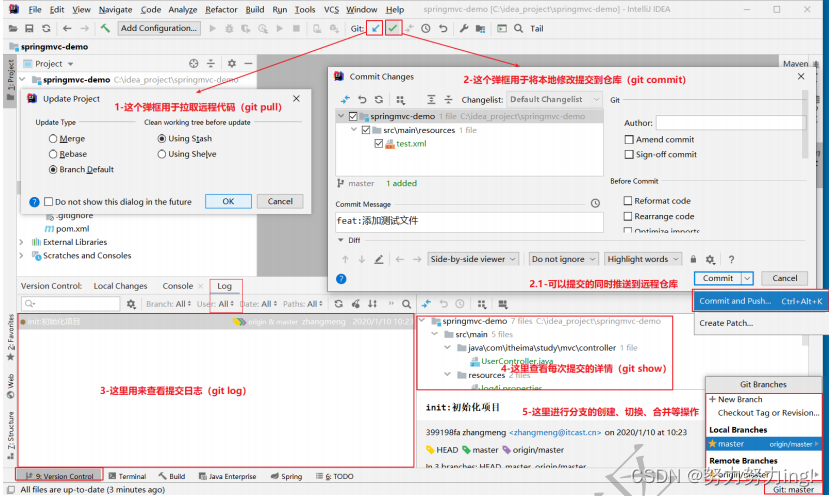The image size is (829, 496).
Task: Click the Git rollback icon in toolbar
Action: click(443, 29)
